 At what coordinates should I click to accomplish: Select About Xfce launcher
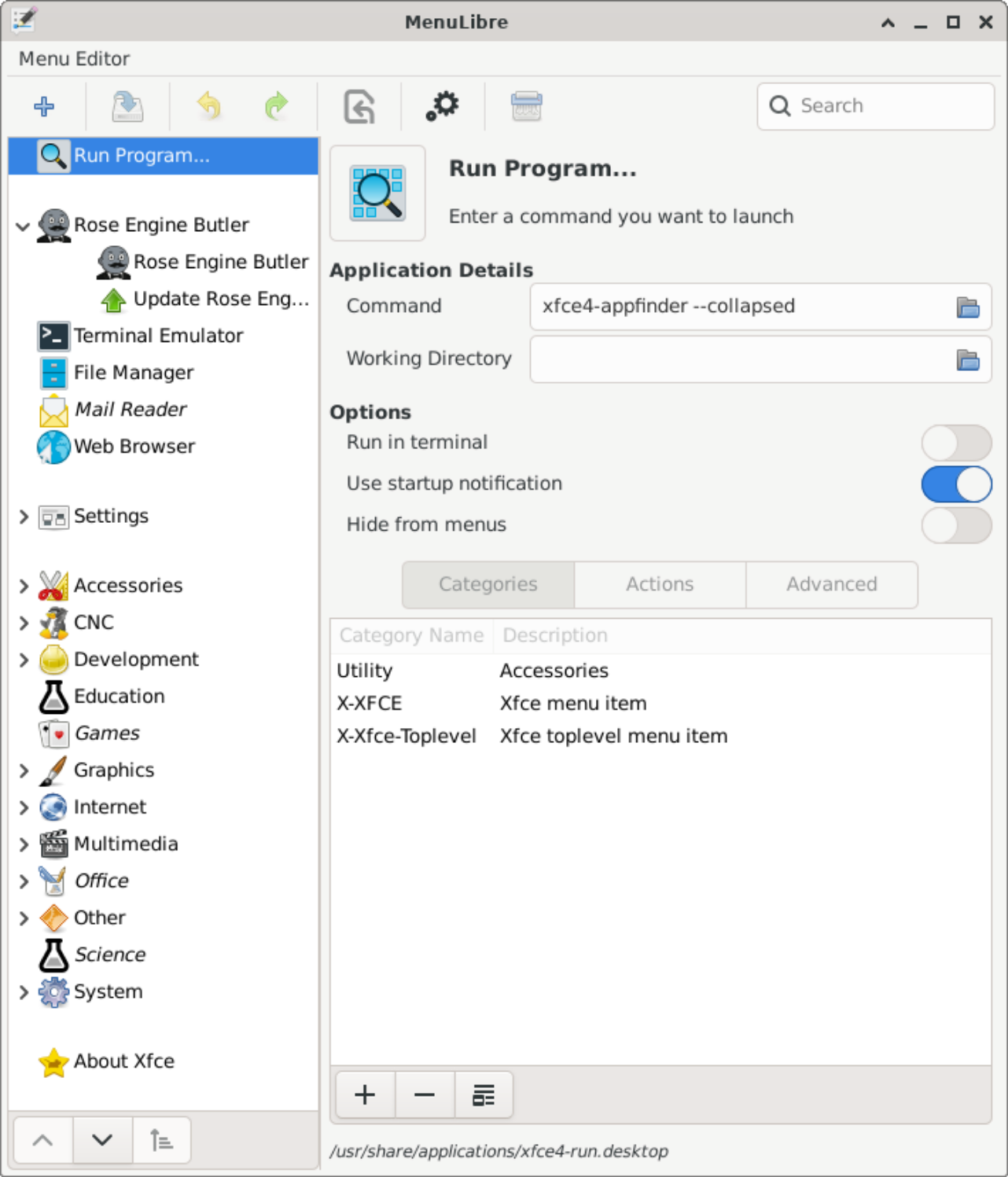(164, 1061)
